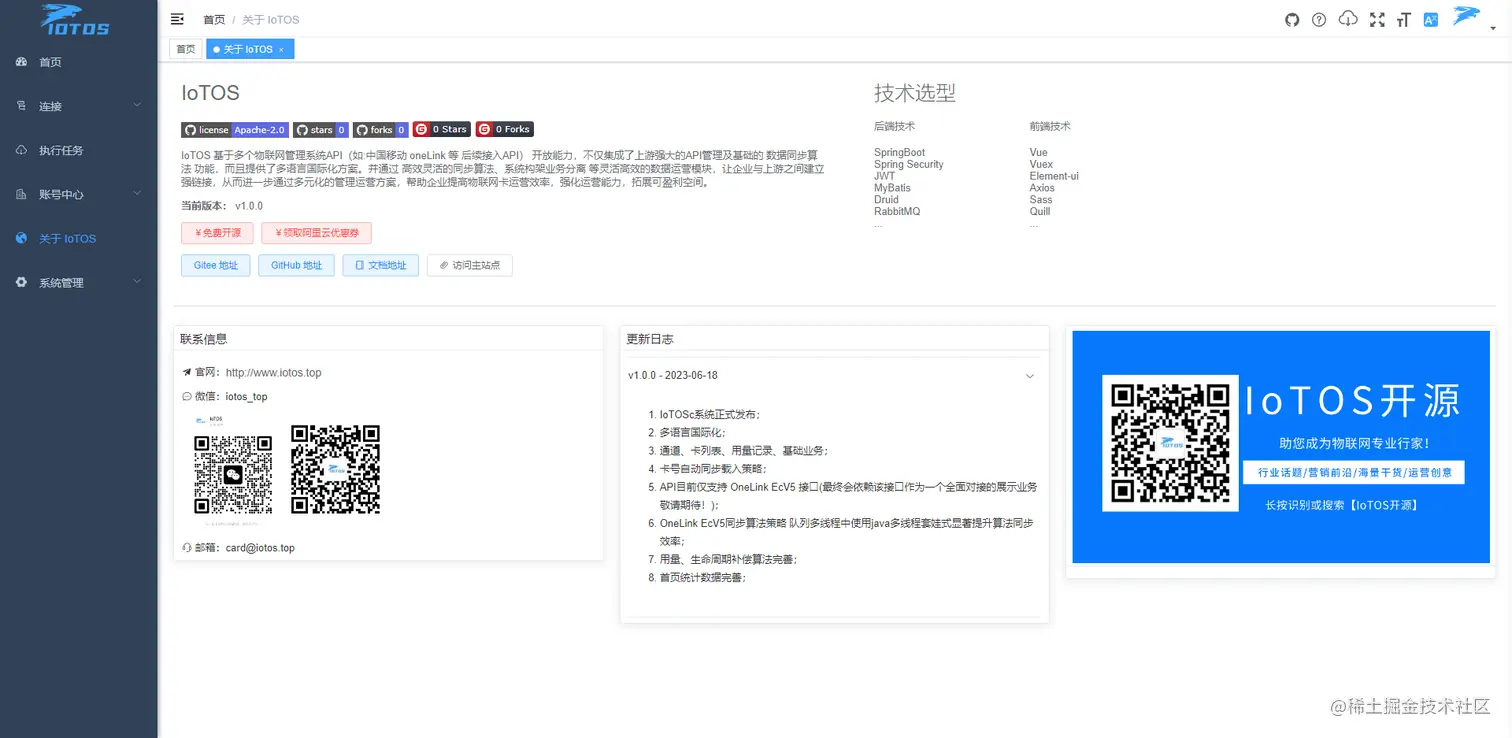Open GitHub via the header GitHub icon
Viewport: 1512px width, 738px height.
1291,19
